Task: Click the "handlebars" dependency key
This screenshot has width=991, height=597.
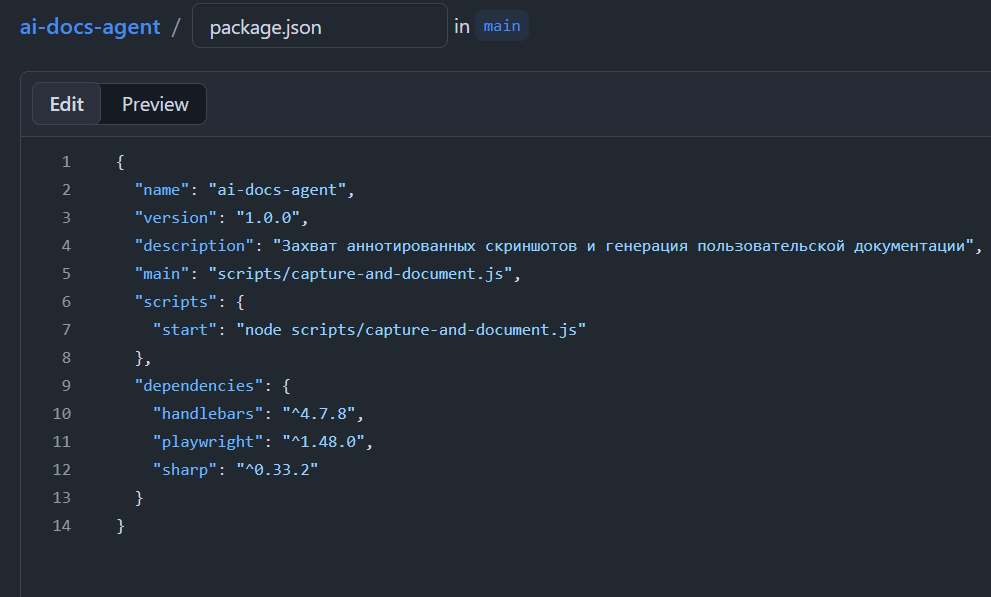Action: click(x=208, y=413)
